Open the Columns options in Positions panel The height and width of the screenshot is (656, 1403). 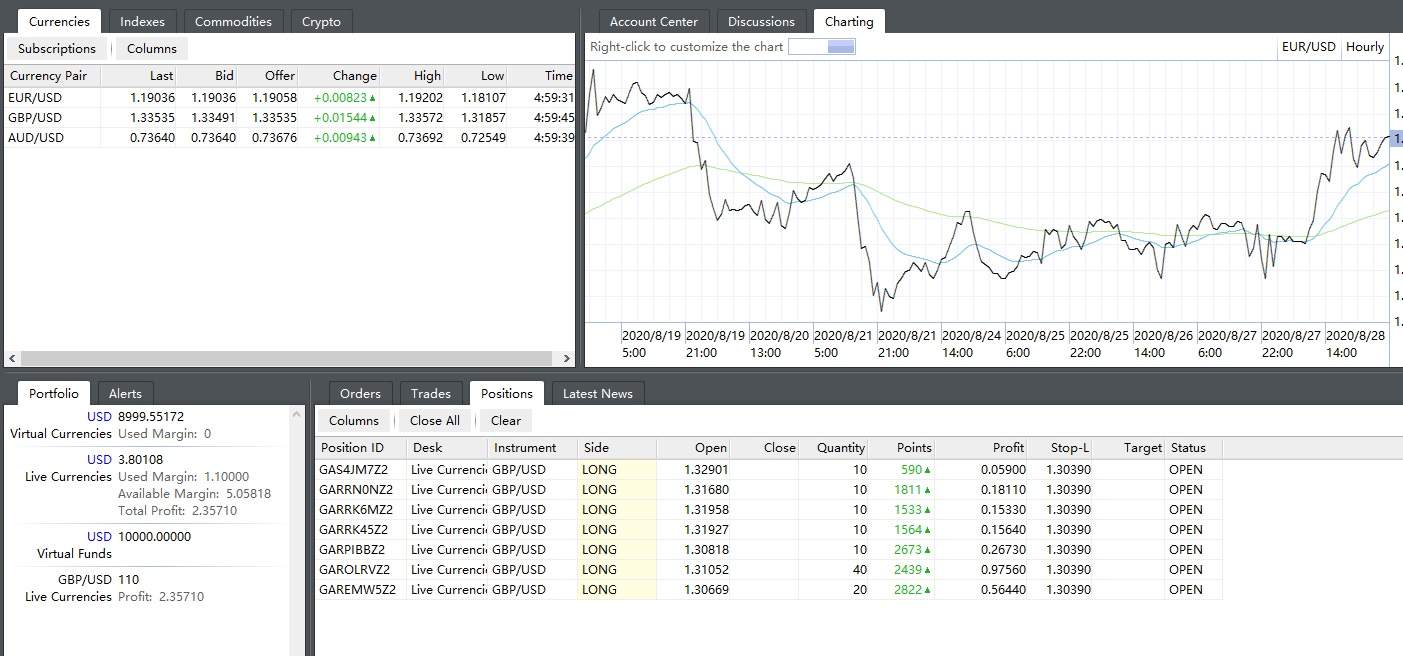[x=354, y=421]
